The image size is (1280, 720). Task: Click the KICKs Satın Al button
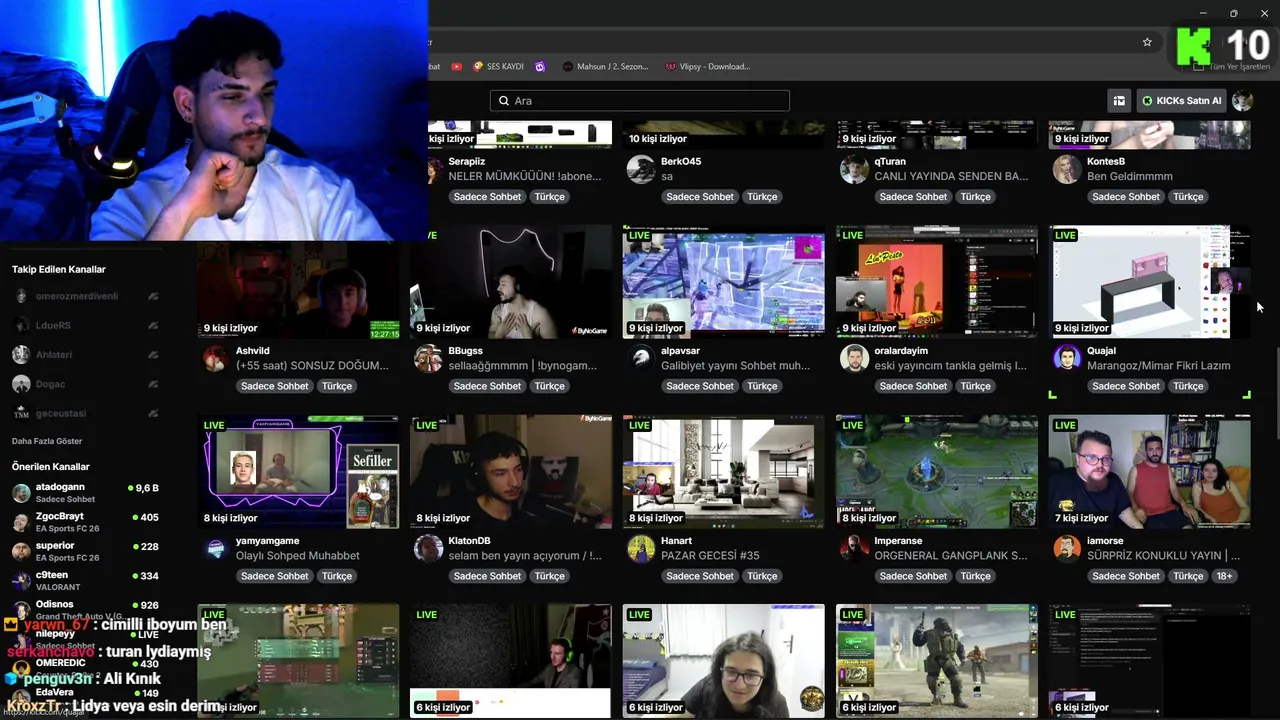tap(1182, 101)
